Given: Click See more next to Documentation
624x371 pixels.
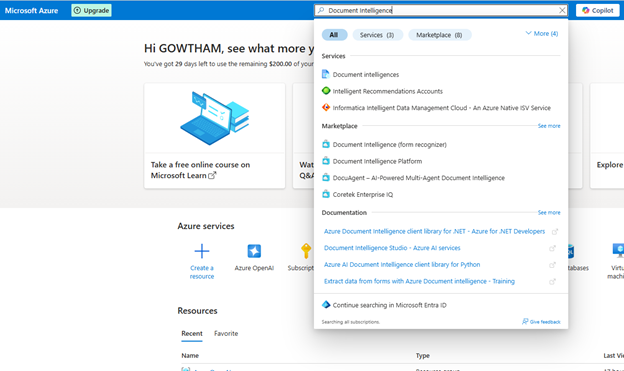Looking at the screenshot, I should [x=549, y=213].
